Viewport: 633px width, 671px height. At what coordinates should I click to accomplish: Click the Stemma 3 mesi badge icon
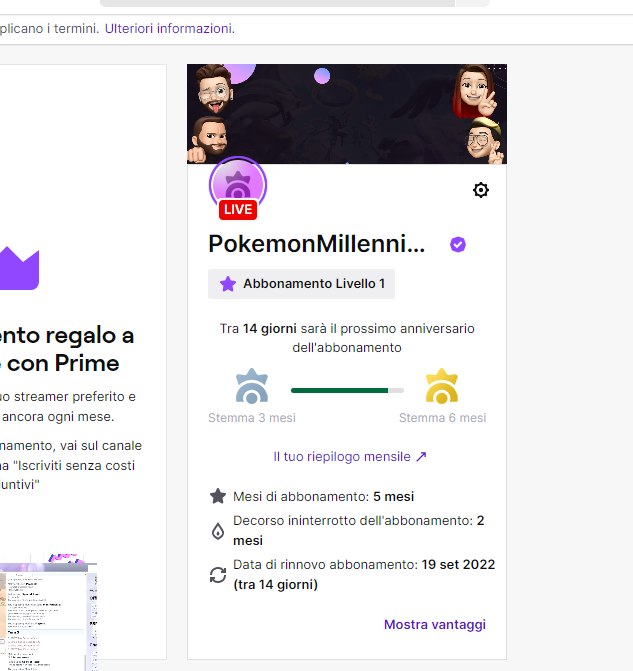coord(252,386)
